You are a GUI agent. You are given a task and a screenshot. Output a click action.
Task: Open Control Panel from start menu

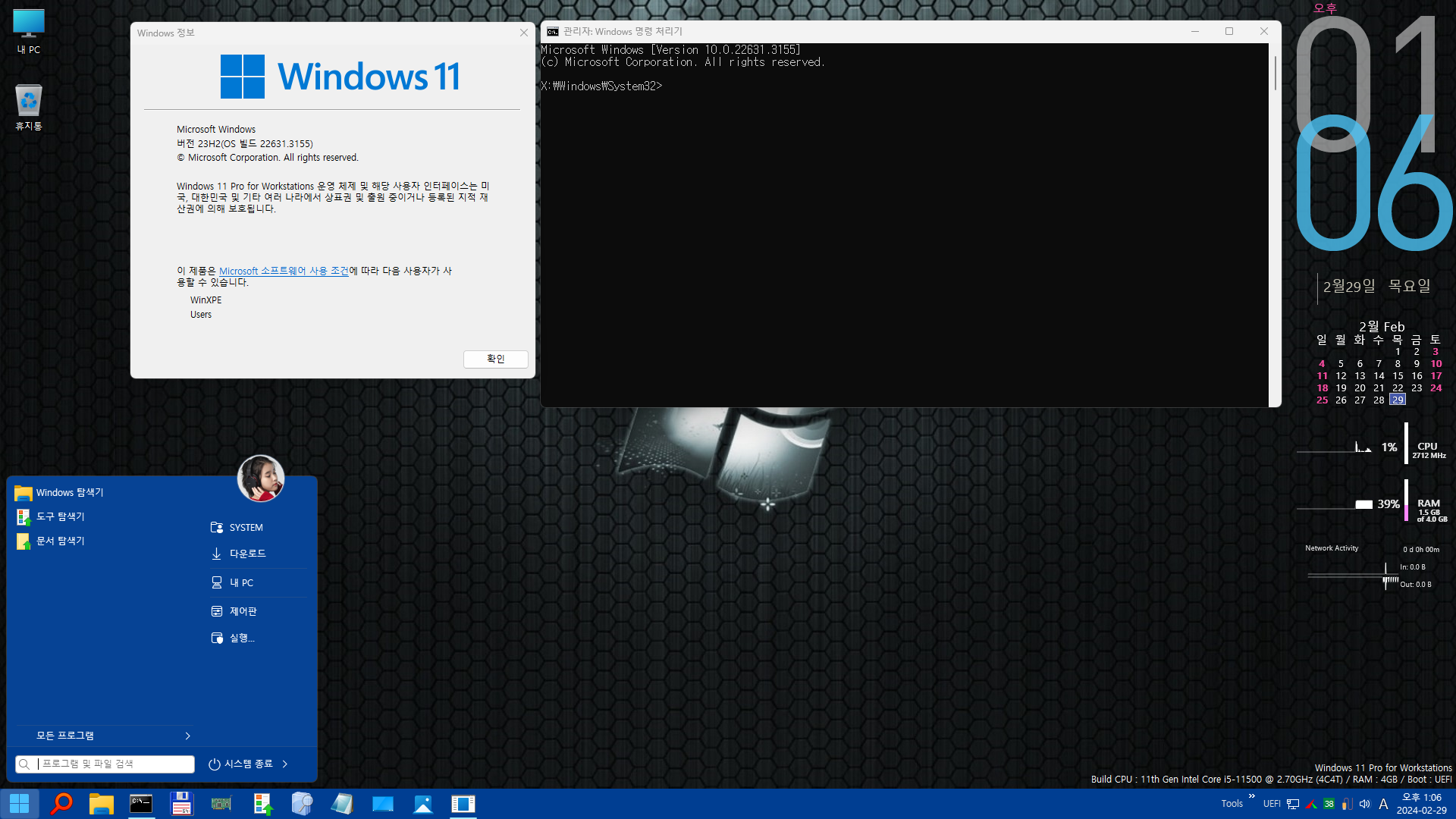tap(259, 611)
